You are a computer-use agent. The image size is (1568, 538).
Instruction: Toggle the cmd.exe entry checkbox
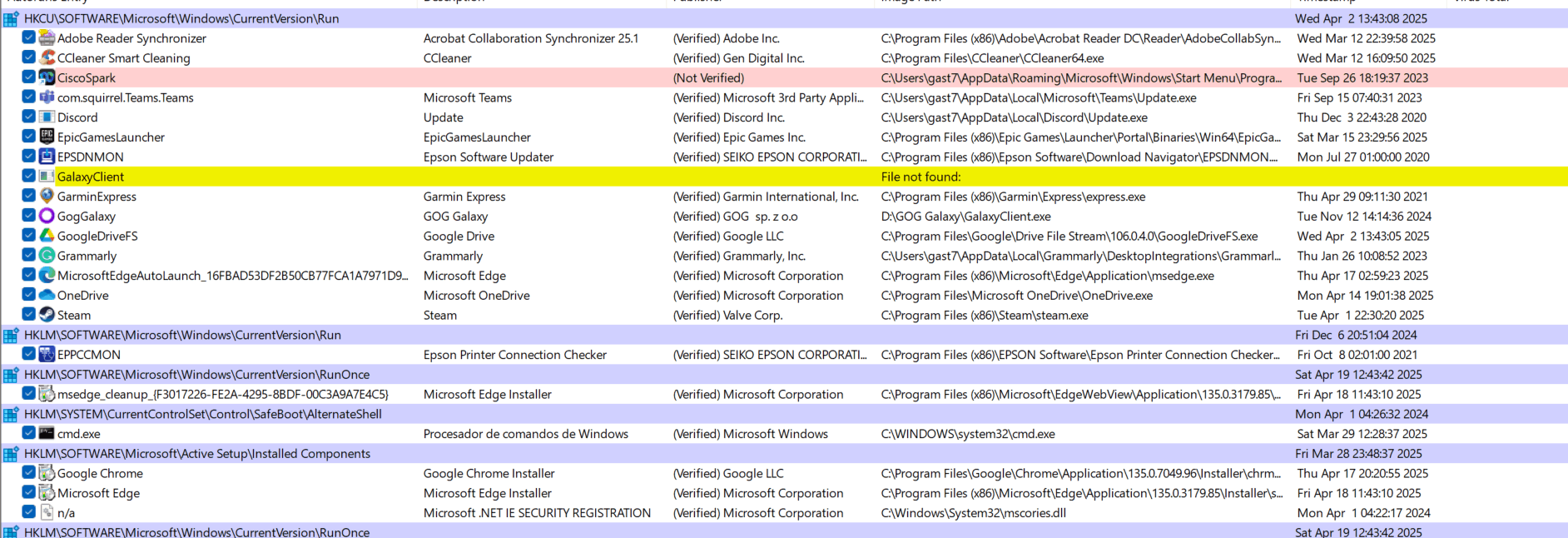click(29, 433)
